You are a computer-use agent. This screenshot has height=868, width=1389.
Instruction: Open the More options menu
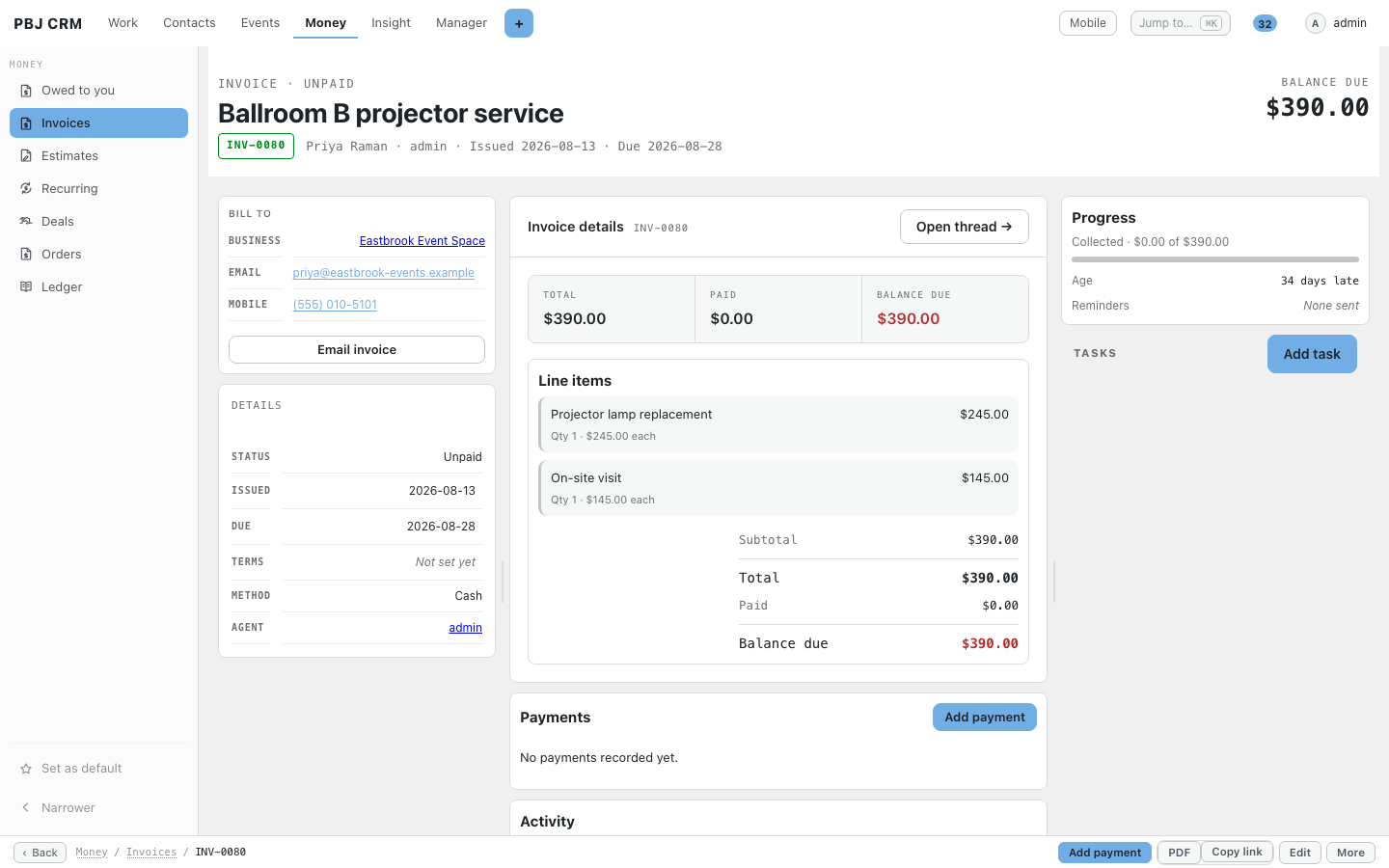[x=1350, y=853]
